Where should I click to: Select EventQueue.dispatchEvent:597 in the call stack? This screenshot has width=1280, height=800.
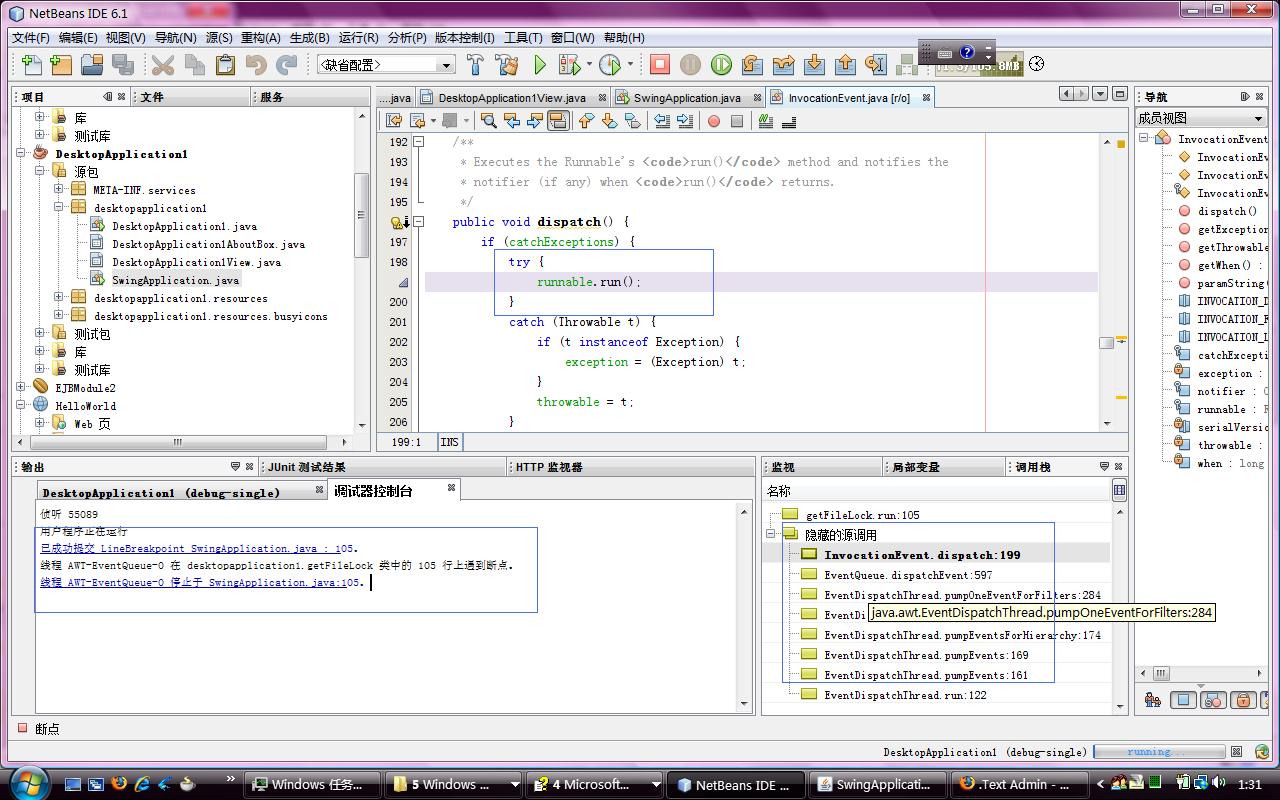(907, 575)
